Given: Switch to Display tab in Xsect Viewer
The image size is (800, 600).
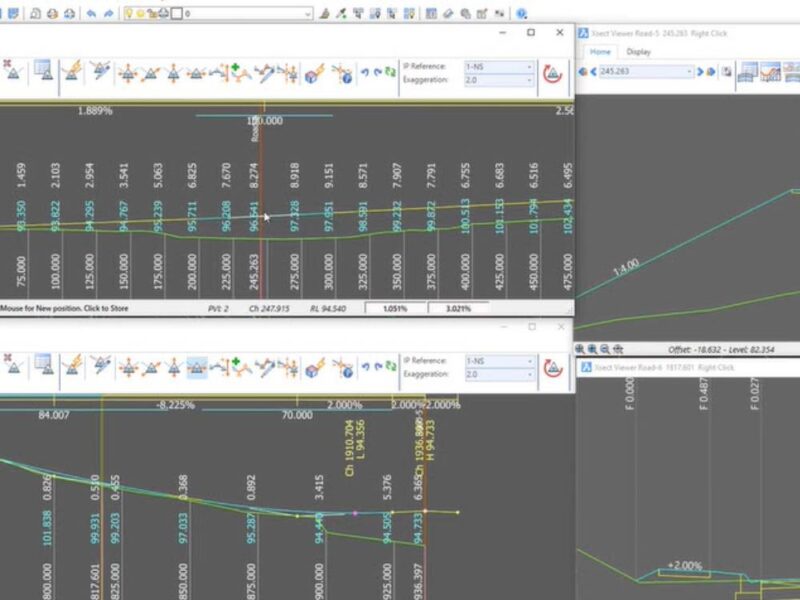Looking at the screenshot, I should pos(638,52).
